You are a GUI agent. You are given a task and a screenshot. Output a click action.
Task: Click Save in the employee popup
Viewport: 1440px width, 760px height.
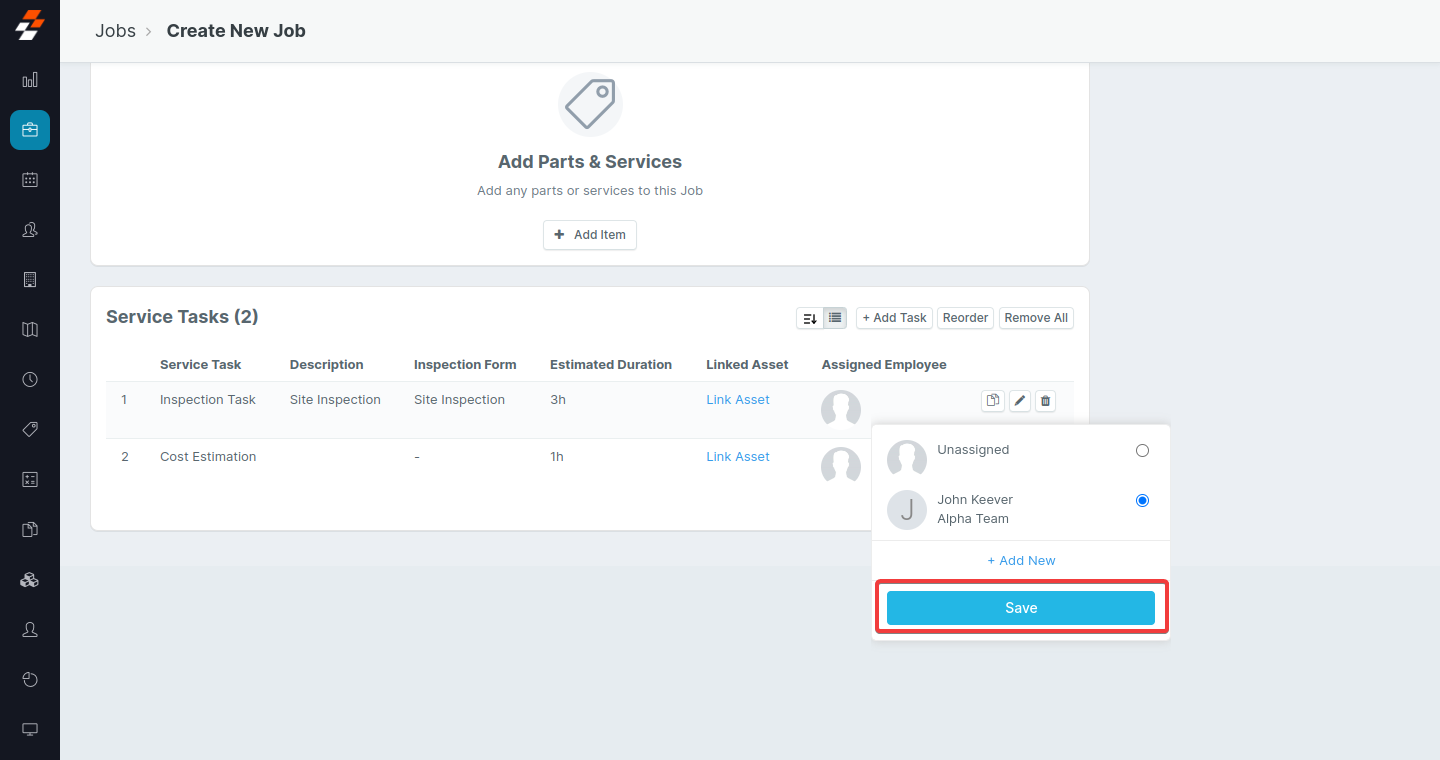click(x=1020, y=608)
